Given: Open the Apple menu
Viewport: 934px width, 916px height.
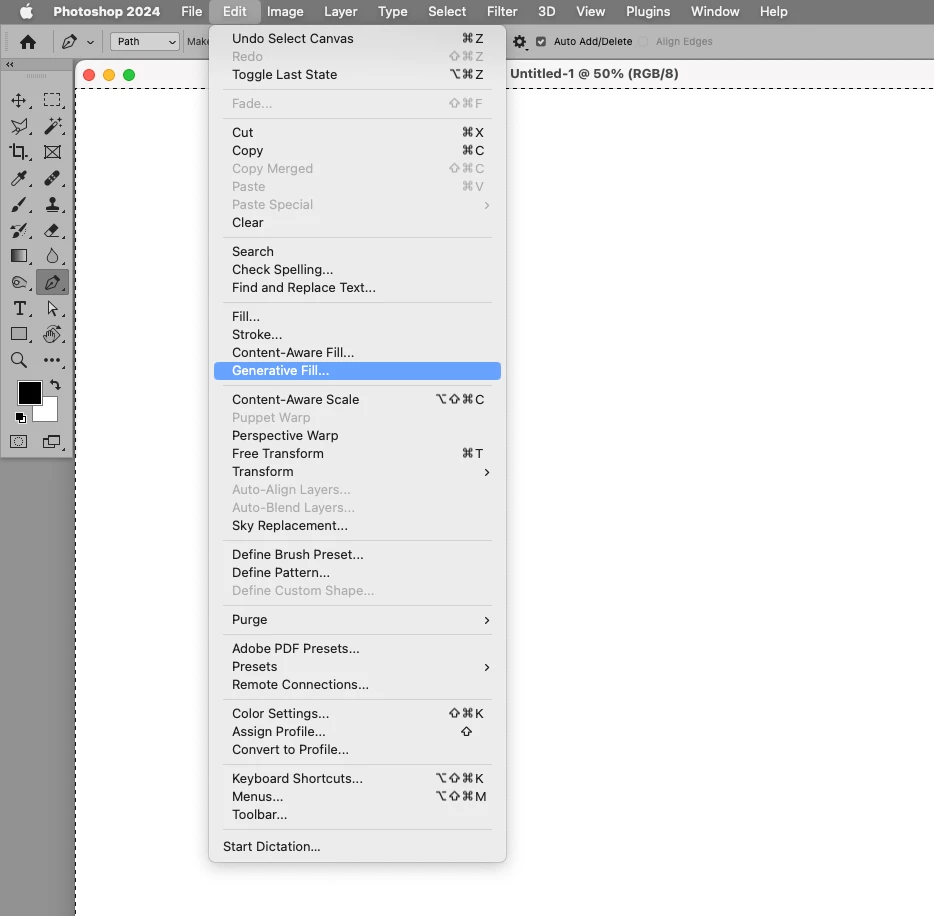Looking at the screenshot, I should click(26, 11).
